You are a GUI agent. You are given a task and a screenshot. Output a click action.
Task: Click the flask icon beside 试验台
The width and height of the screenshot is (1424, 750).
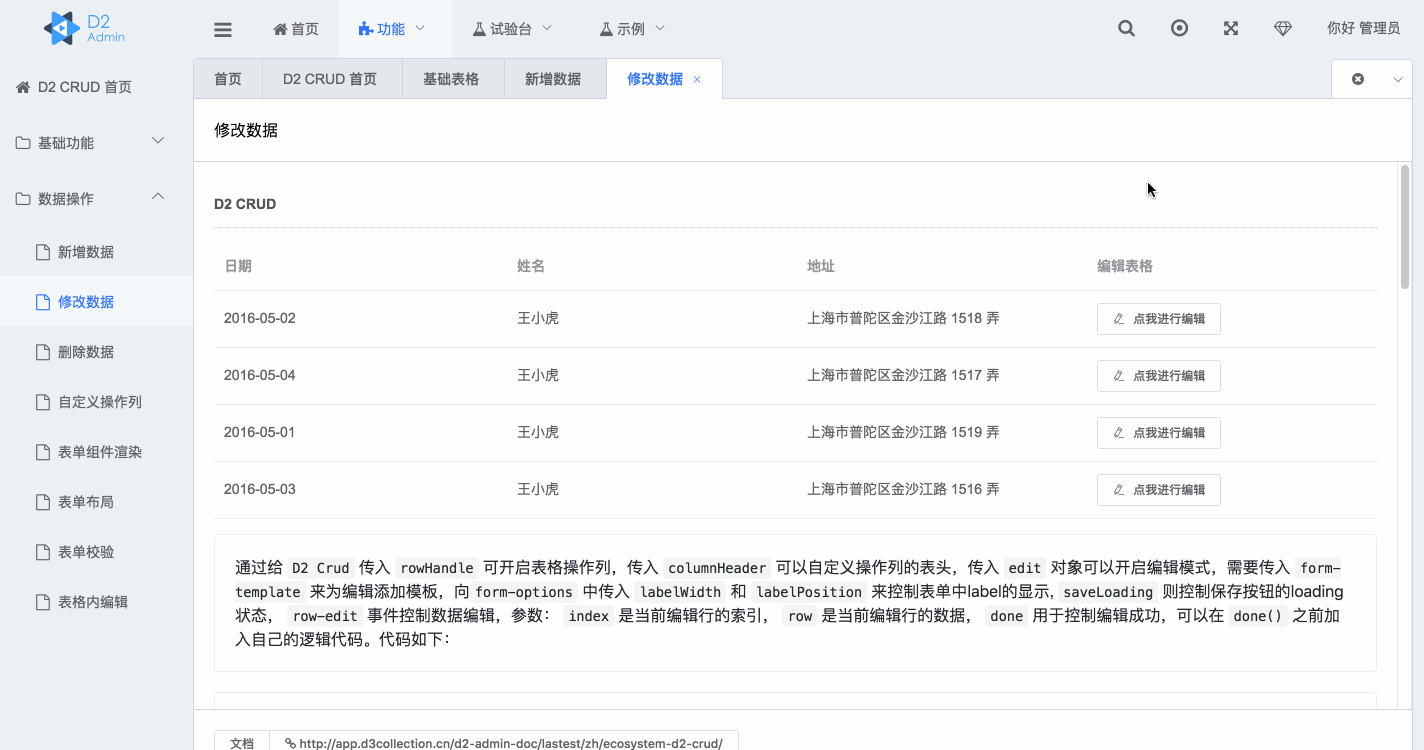[479, 29]
